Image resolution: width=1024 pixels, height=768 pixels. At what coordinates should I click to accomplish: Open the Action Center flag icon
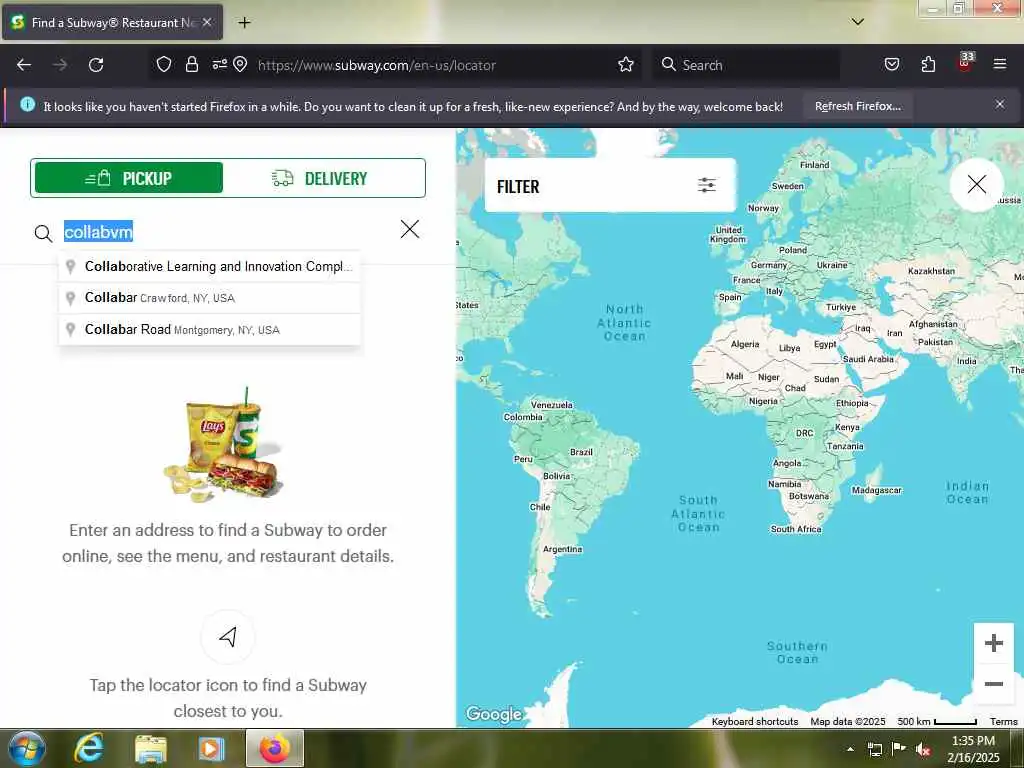(x=899, y=749)
